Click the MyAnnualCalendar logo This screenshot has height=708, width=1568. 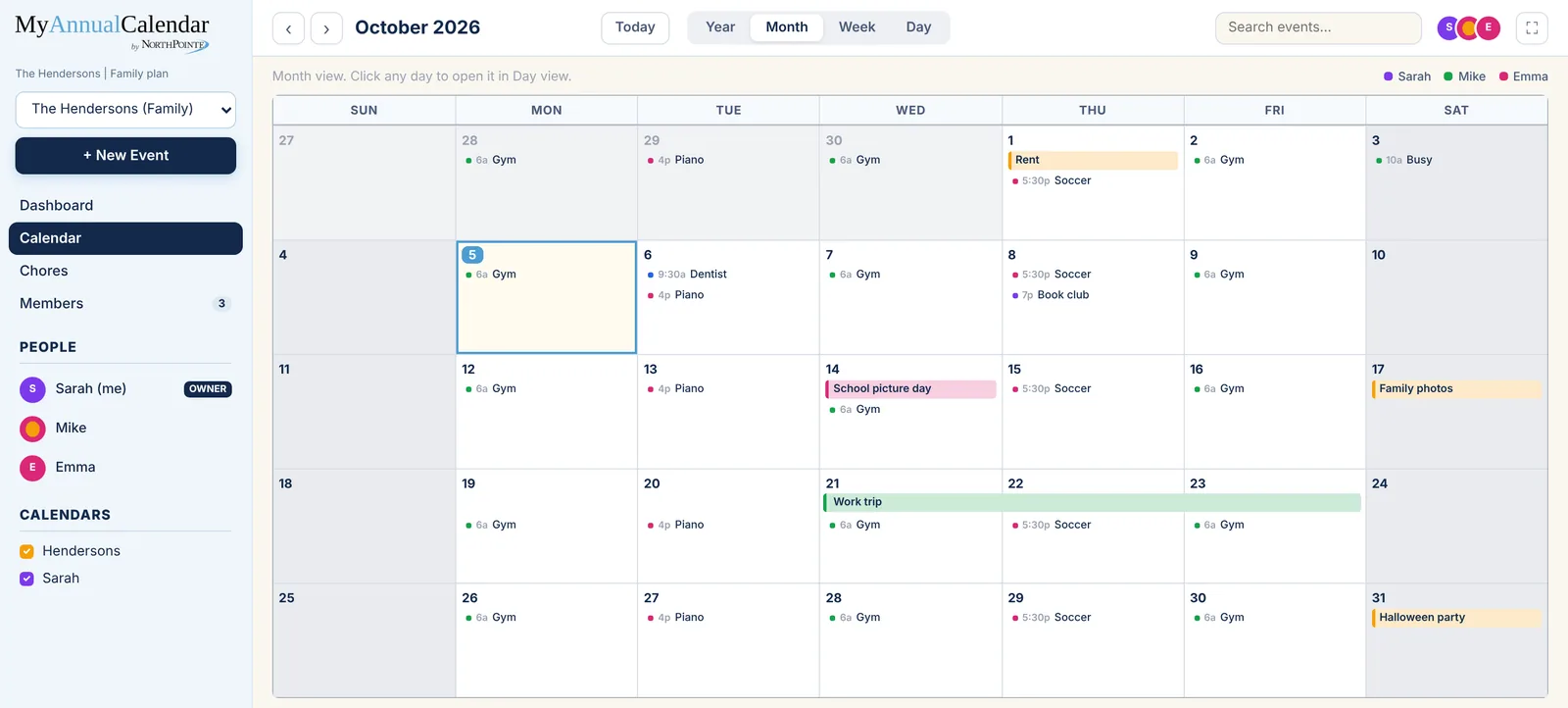point(112,30)
